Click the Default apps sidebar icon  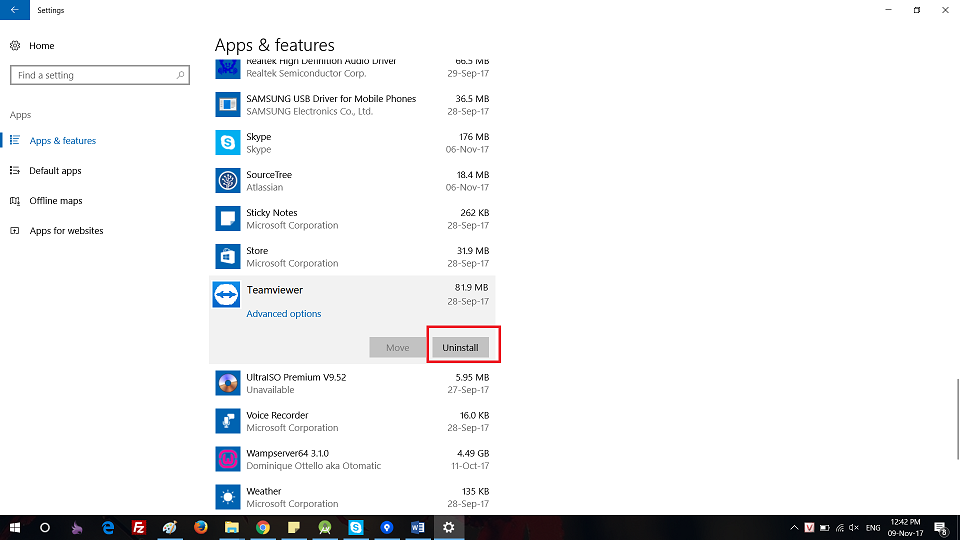point(15,170)
